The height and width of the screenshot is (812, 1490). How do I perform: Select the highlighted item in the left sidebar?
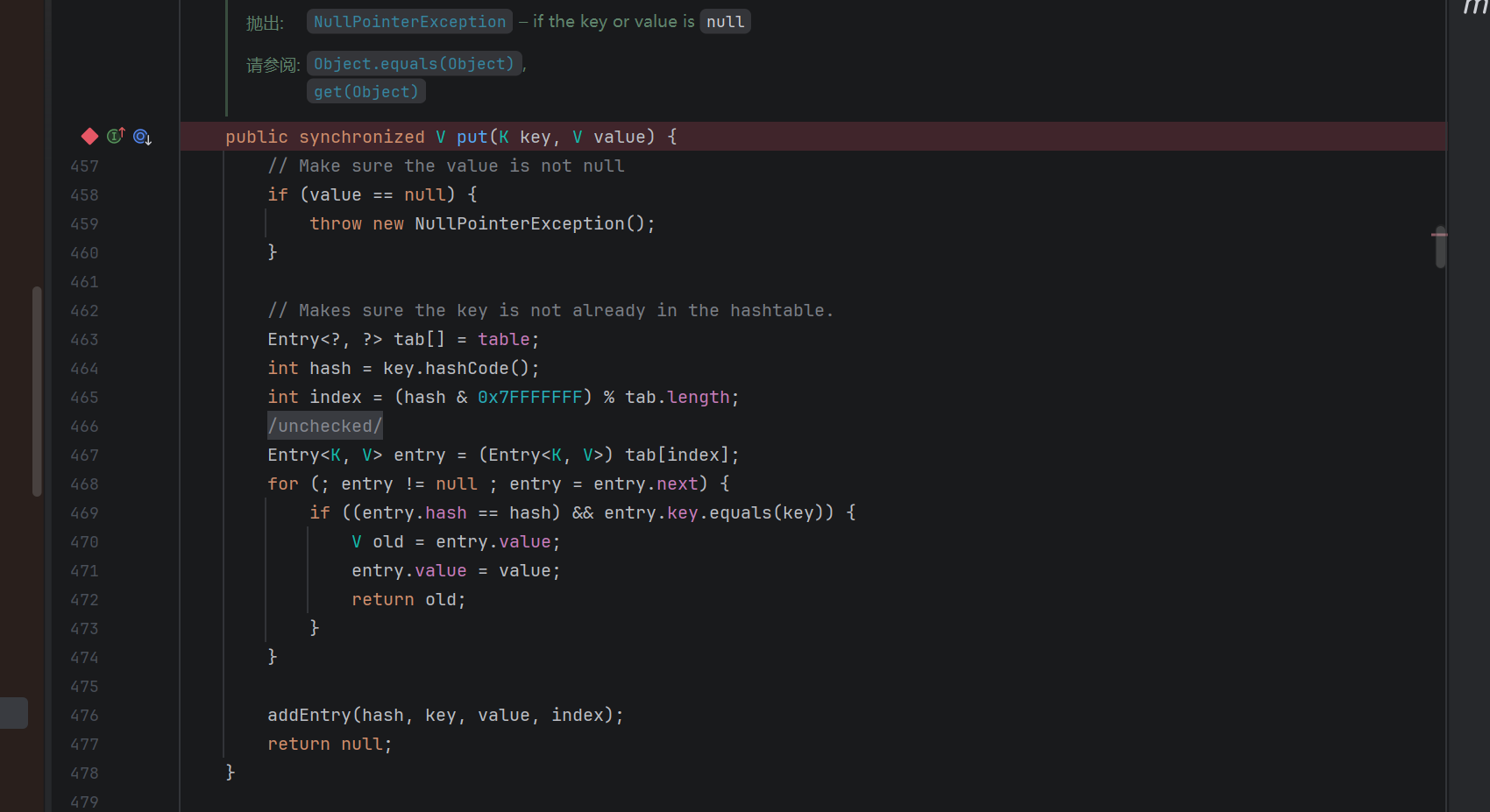tap(14, 713)
